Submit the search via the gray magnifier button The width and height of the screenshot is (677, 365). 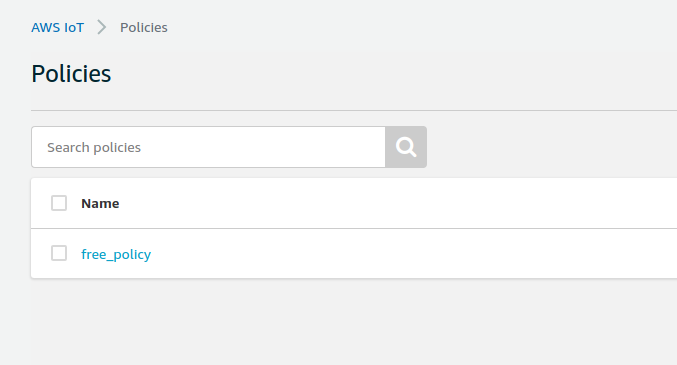pyautogui.click(x=406, y=147)
